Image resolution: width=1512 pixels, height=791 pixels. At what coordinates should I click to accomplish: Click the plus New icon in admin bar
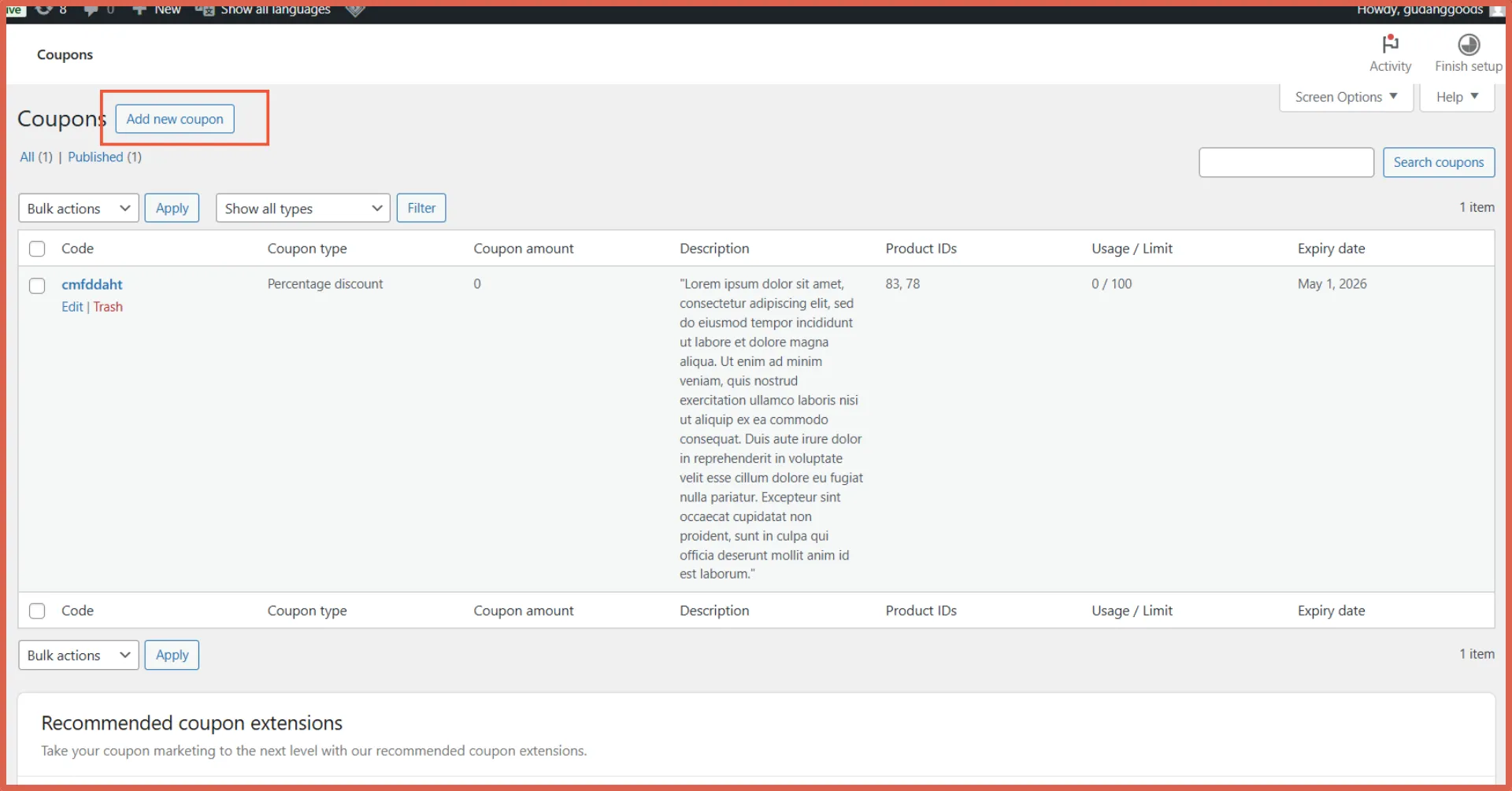pos(139,10)
